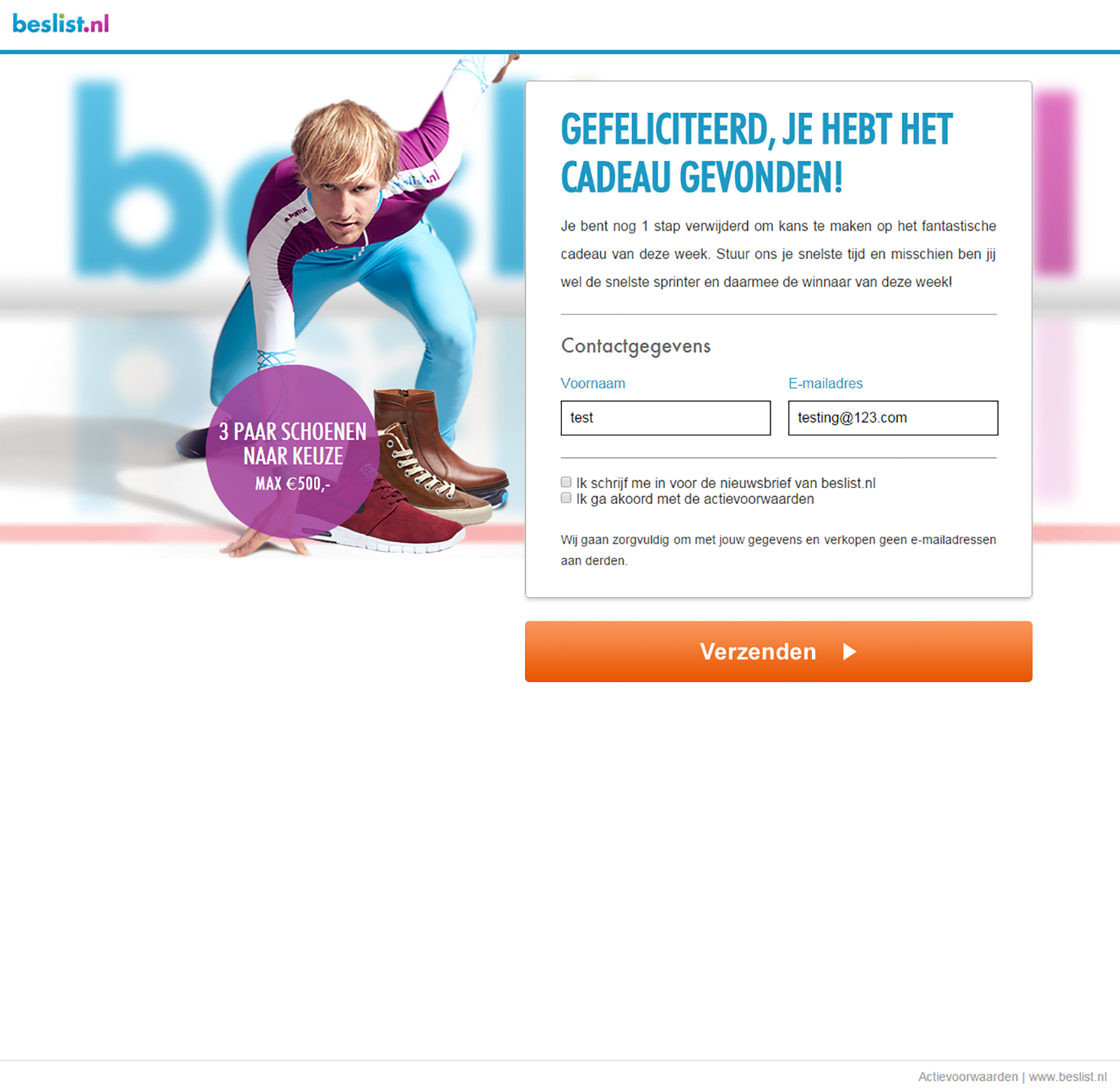This screenshot has height=1088, width=1120.
Task: Click the purple '3 paar schoenen' badge
Action: tap(292, 452)
